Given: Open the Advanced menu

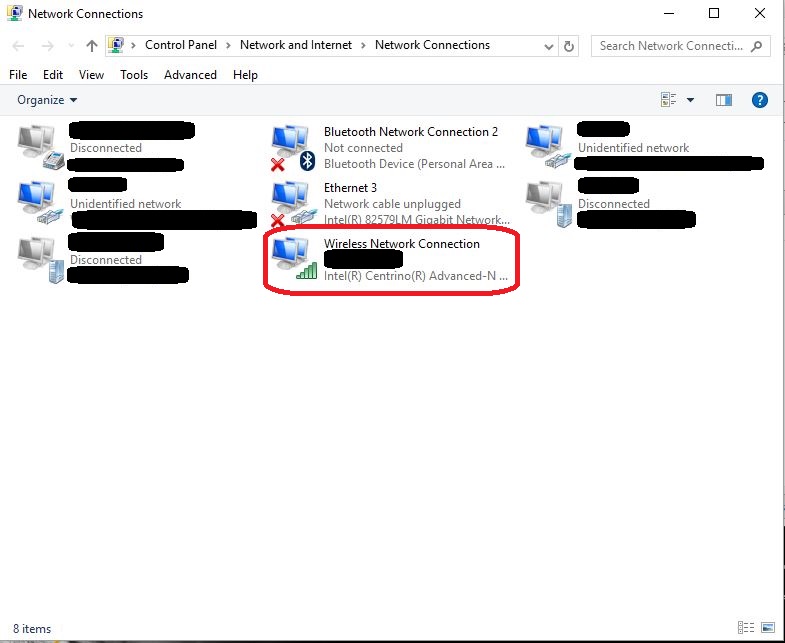Looking at the screenshot, I should (x=190, y=75).
